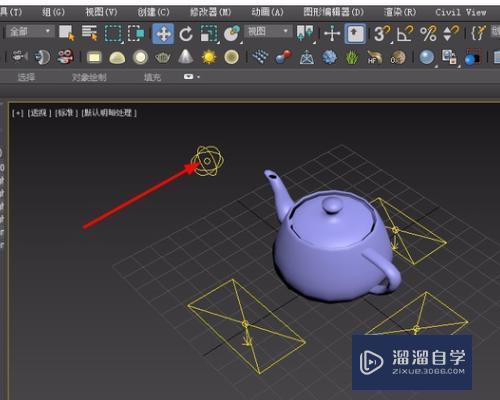
Task: Open the selection filter dropdown 全部
Action: coord(30,32)
